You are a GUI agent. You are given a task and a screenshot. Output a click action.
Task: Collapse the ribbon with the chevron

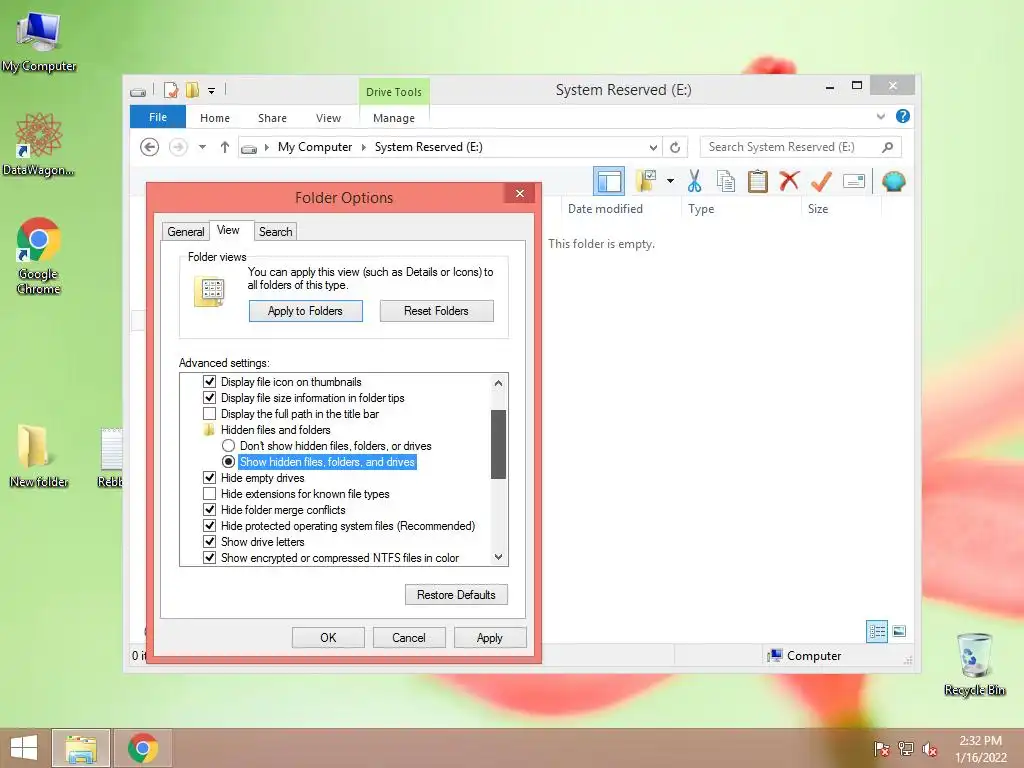(880, 116)
